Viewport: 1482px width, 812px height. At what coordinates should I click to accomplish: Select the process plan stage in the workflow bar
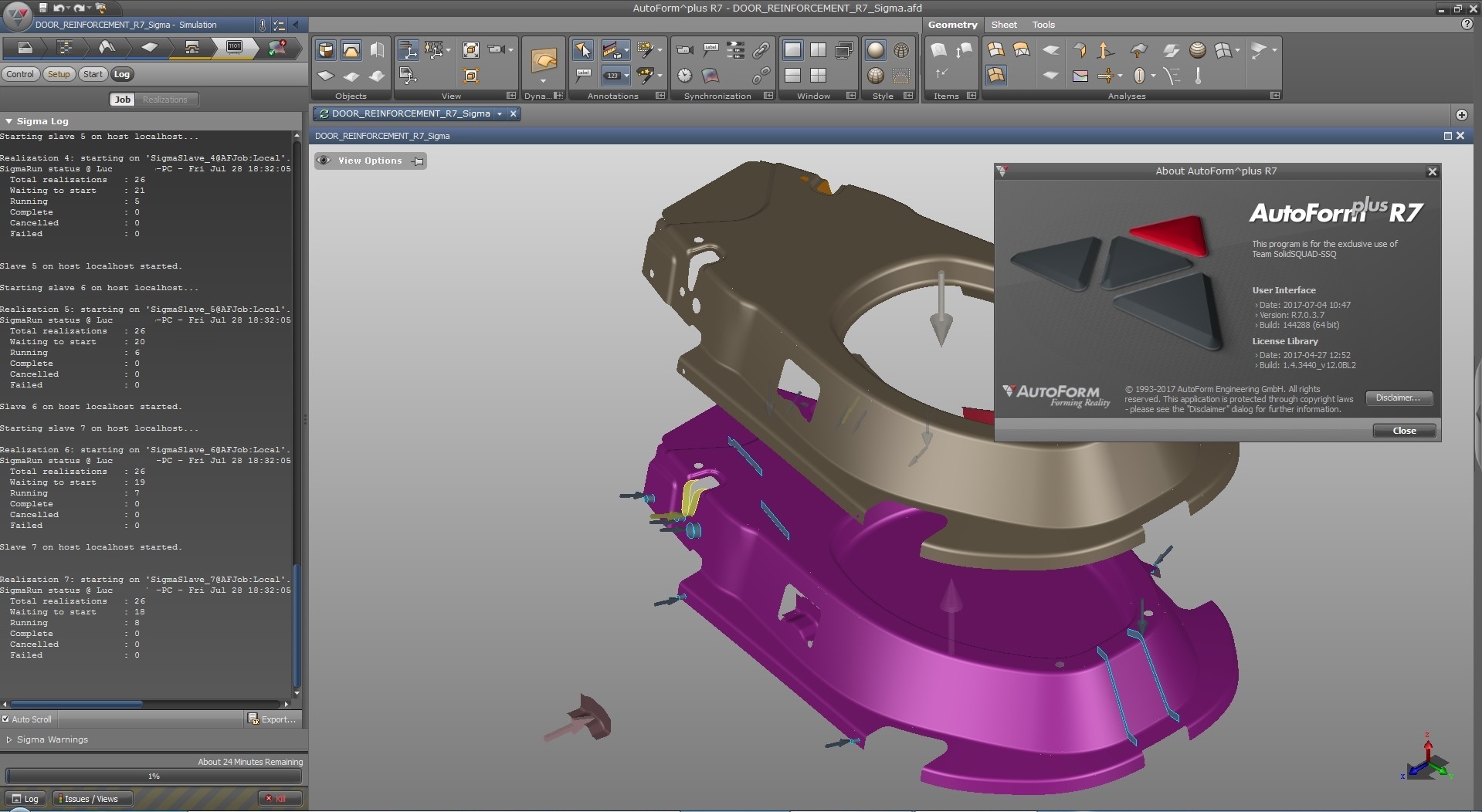(x=66, y=48)
